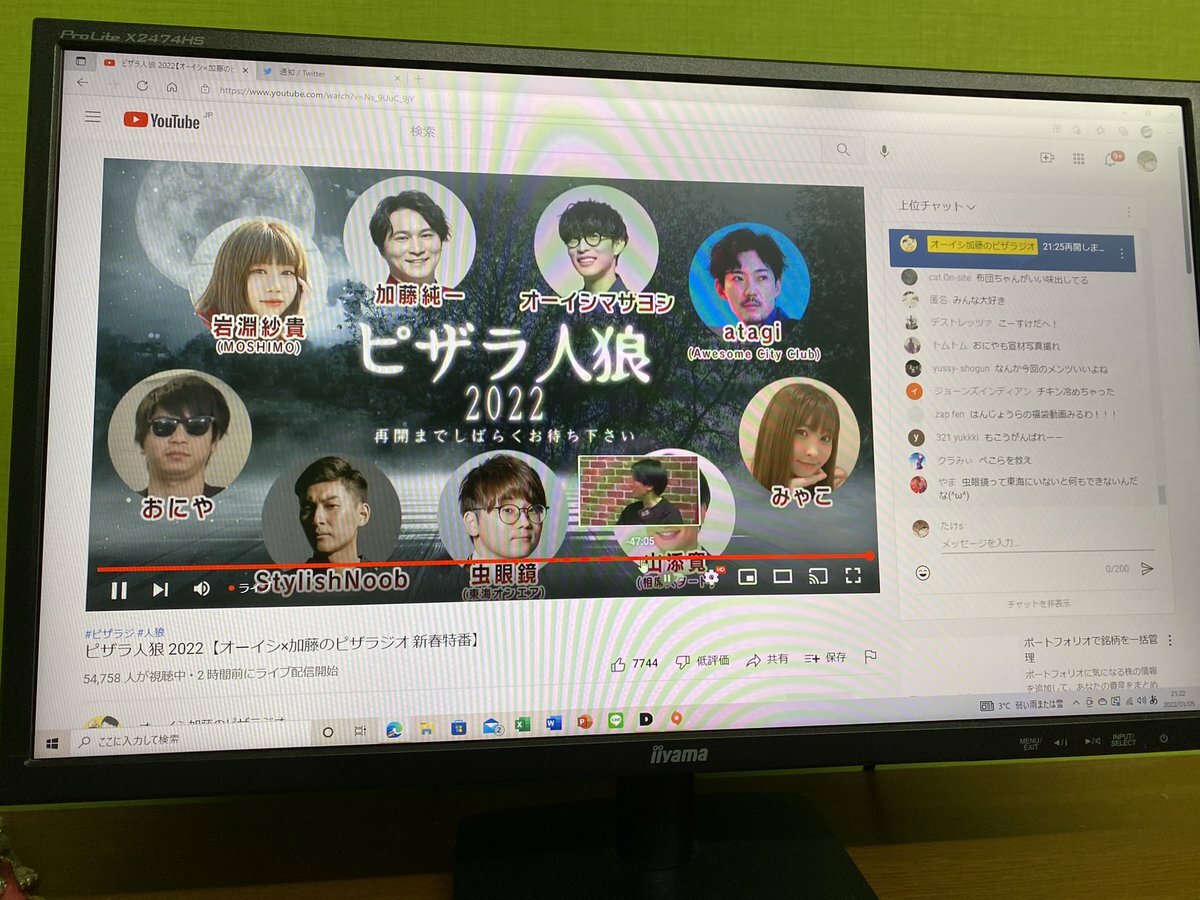
Task: Click the red video progress bar
Action: [485, 562]
